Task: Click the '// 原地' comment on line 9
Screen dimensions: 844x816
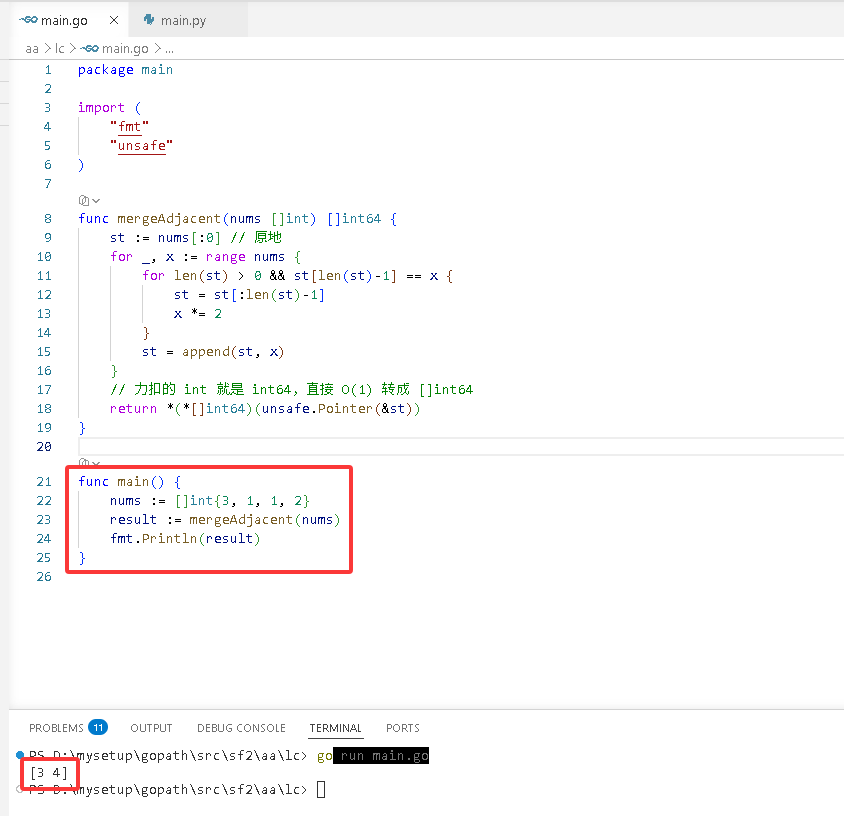Action: tap(256, 237)
